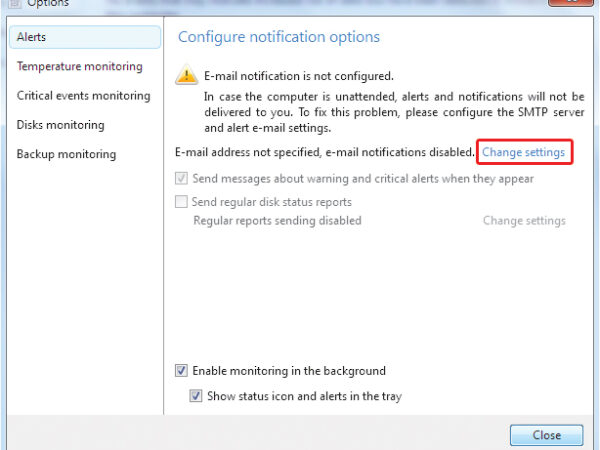Screen dimensions: 600x450
Task: Click Regular reports sending disabled text
Action: (x=277, y=220)
